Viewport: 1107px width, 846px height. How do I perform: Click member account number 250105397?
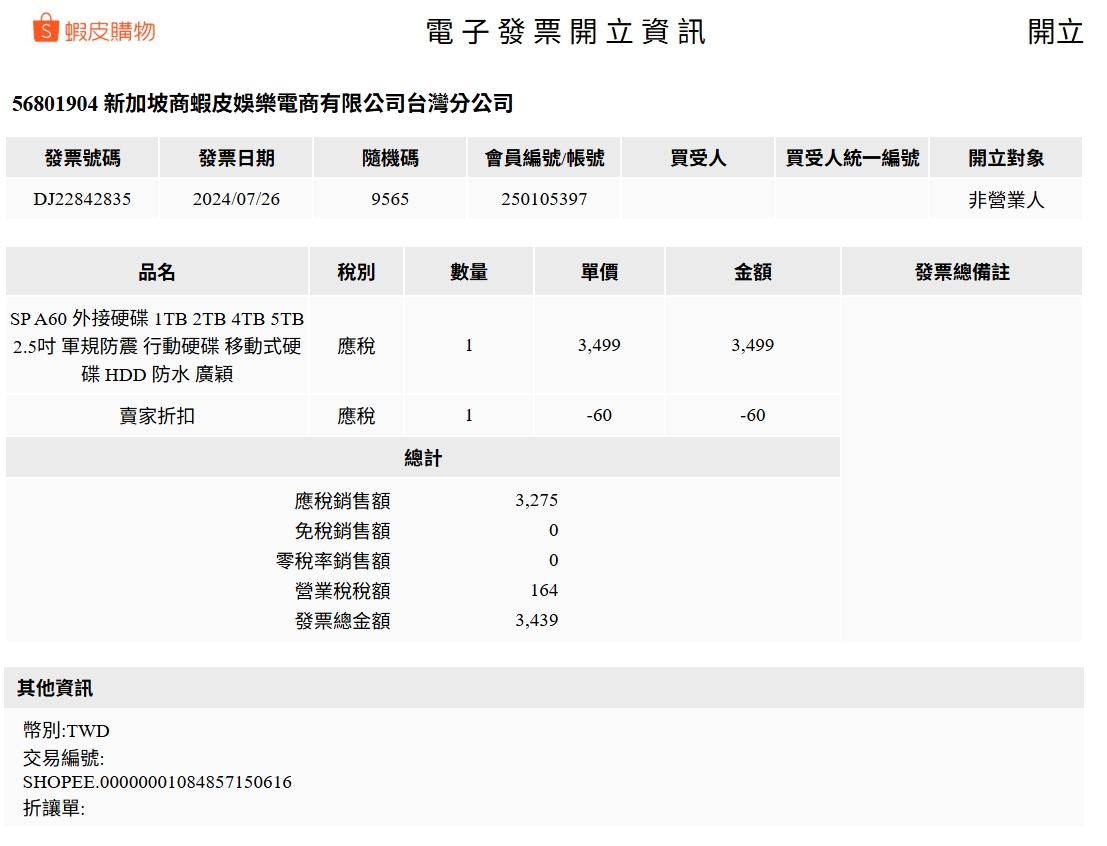(x=544, y=199)
